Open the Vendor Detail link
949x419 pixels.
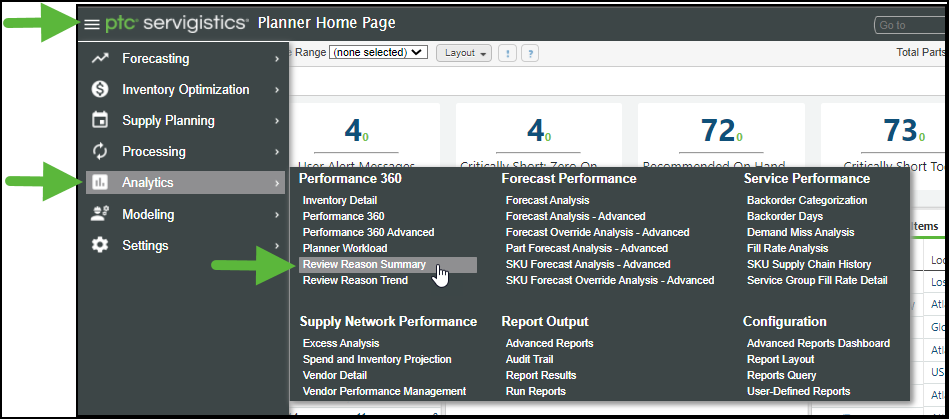(x=335, y=375)
